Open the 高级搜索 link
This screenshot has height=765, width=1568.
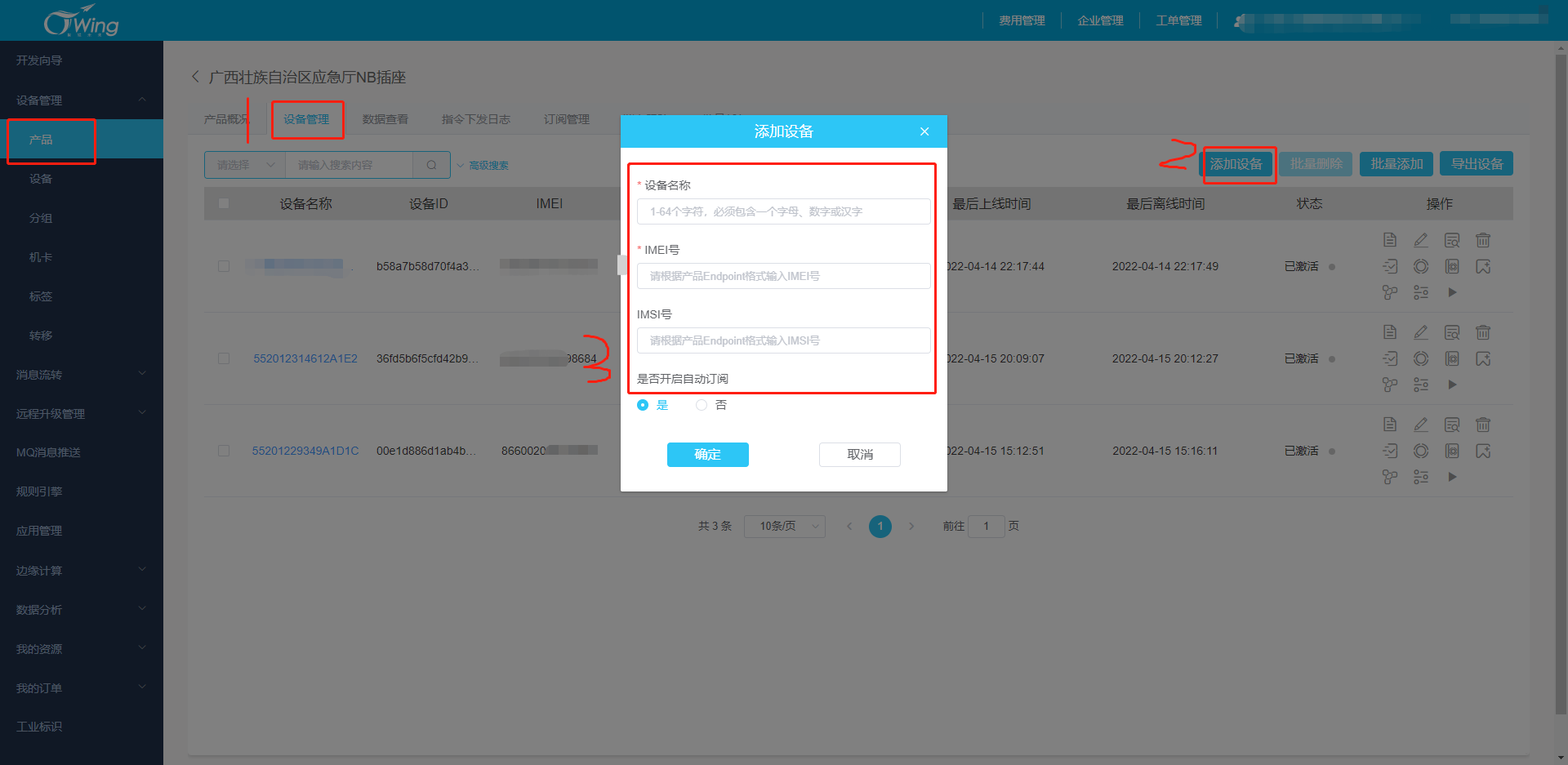tap(488, 166)
